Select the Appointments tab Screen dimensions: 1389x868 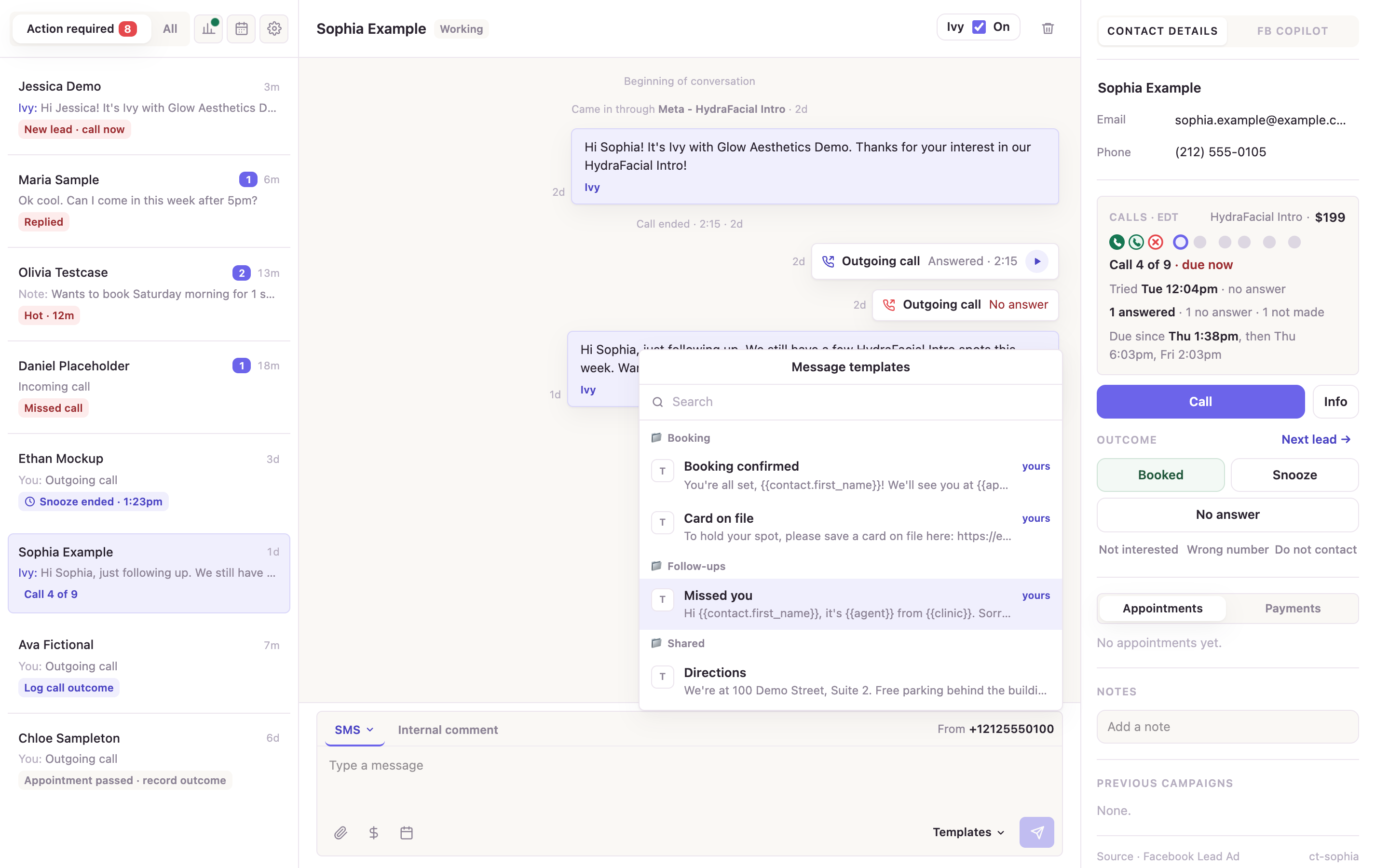[x=1162, y=609]
